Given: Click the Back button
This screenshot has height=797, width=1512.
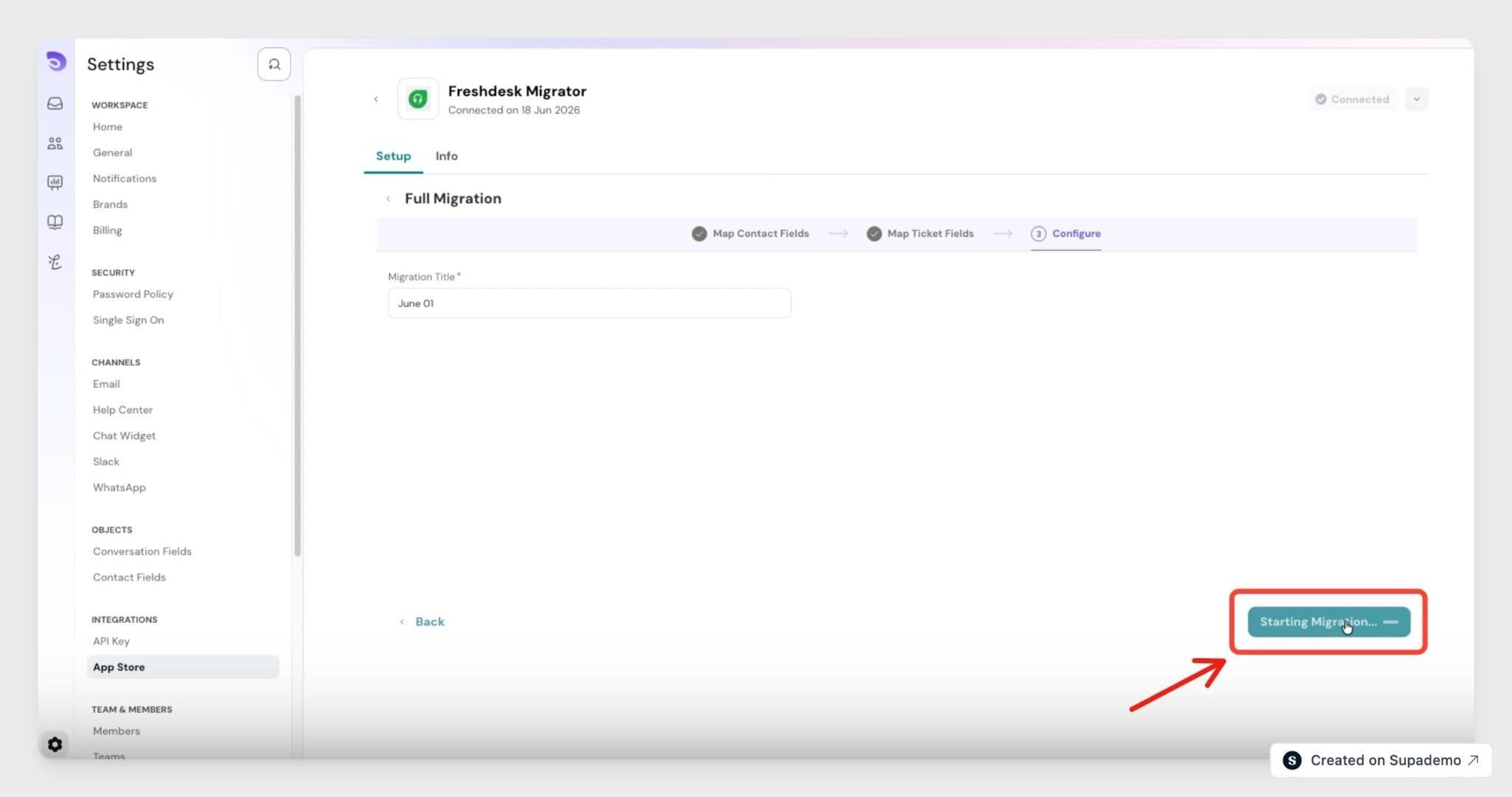Looking at the screenshot, I should click(422, 621).
